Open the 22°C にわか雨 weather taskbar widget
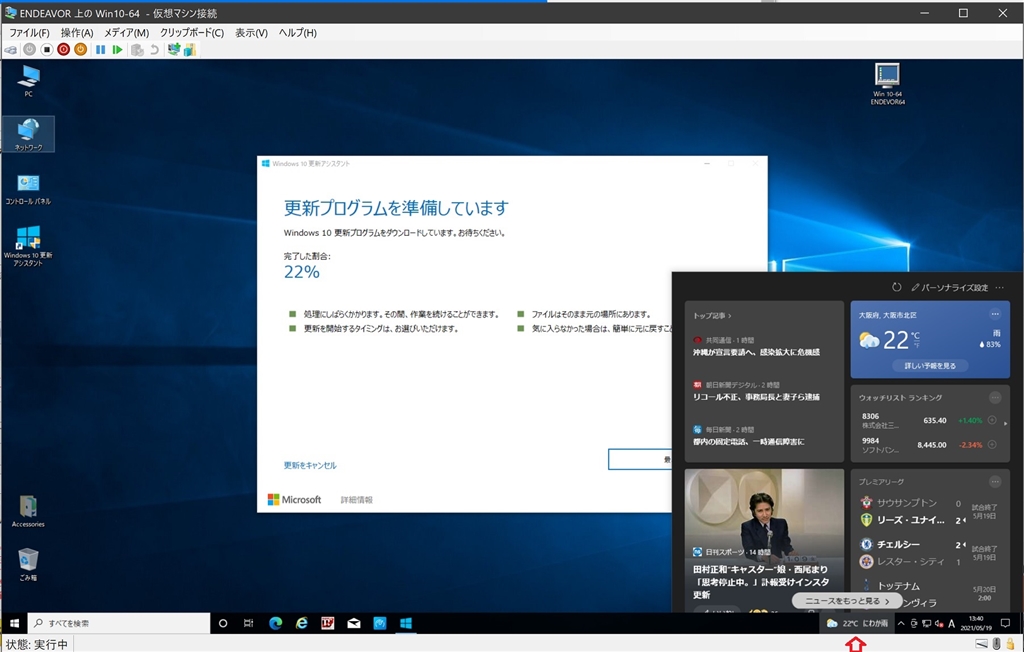 point(857,623)
